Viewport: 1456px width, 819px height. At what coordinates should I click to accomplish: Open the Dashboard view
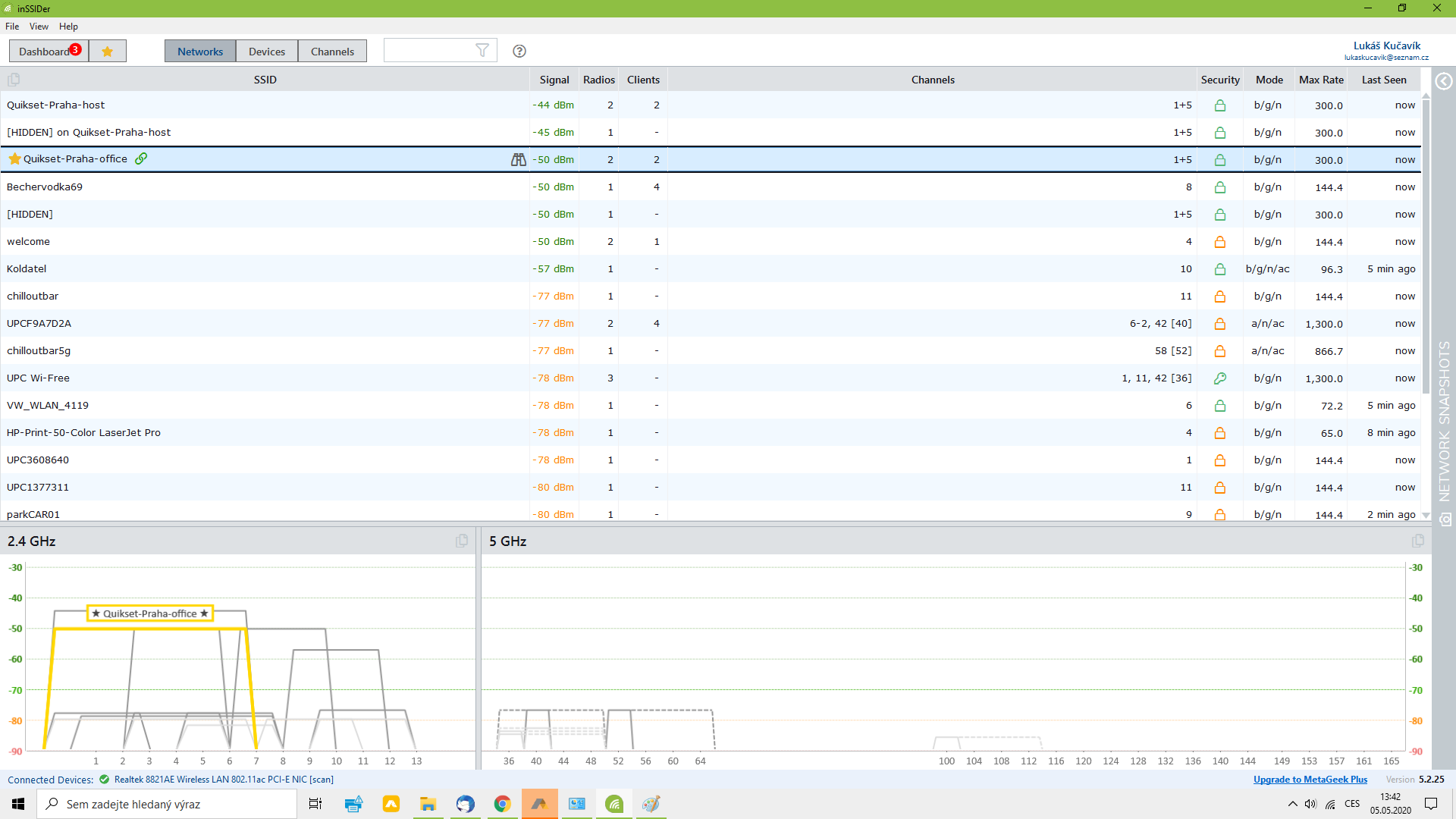[x=45, y=52]
